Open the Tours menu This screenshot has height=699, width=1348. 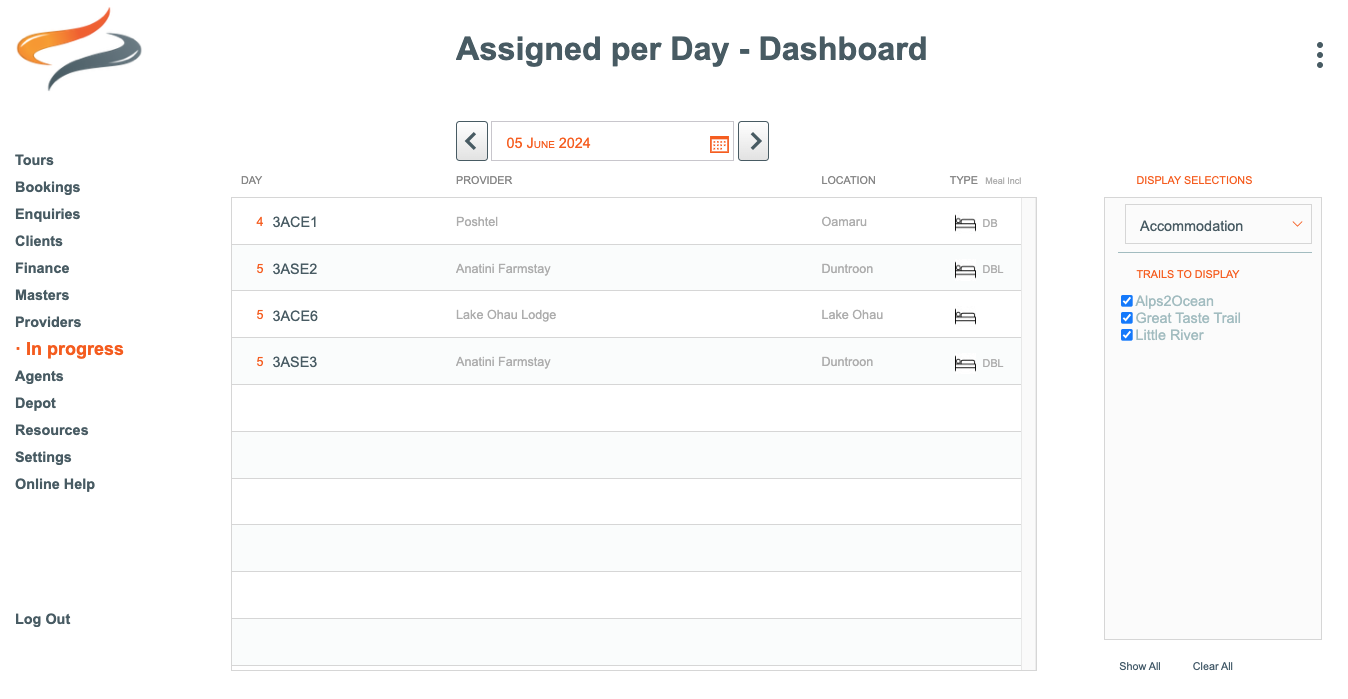[x=34, y=160]
